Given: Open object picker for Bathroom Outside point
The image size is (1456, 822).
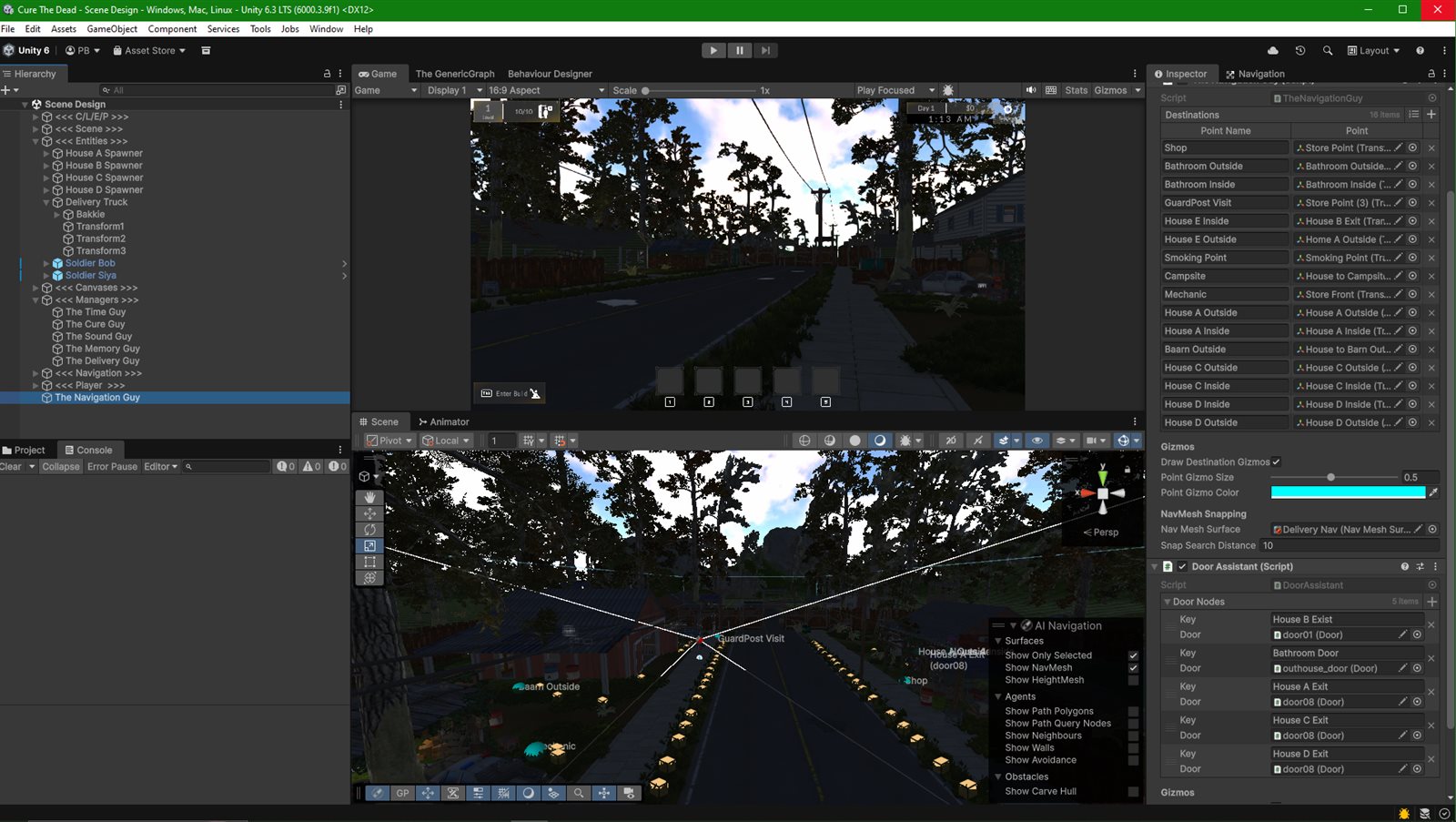Looking at the screenshot, I should point(1413,166).
